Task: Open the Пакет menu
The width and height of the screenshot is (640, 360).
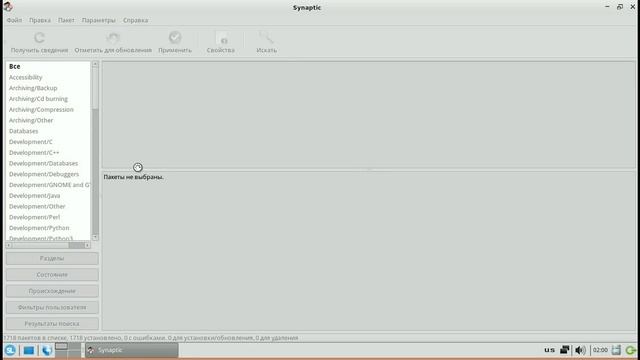Action: coord(66,20)
